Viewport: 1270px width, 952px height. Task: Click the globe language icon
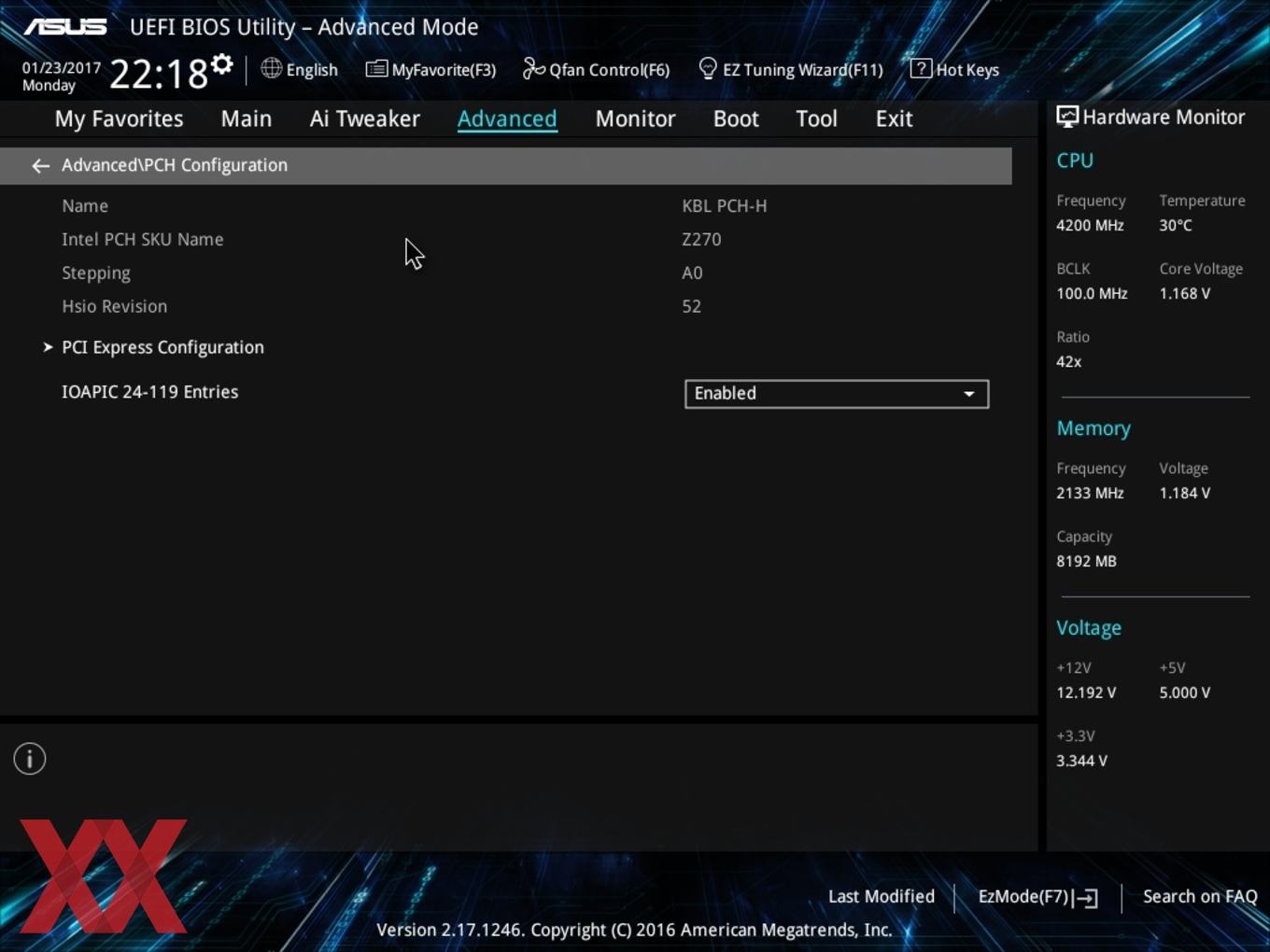pyautogui.click(x=271, y=68)
